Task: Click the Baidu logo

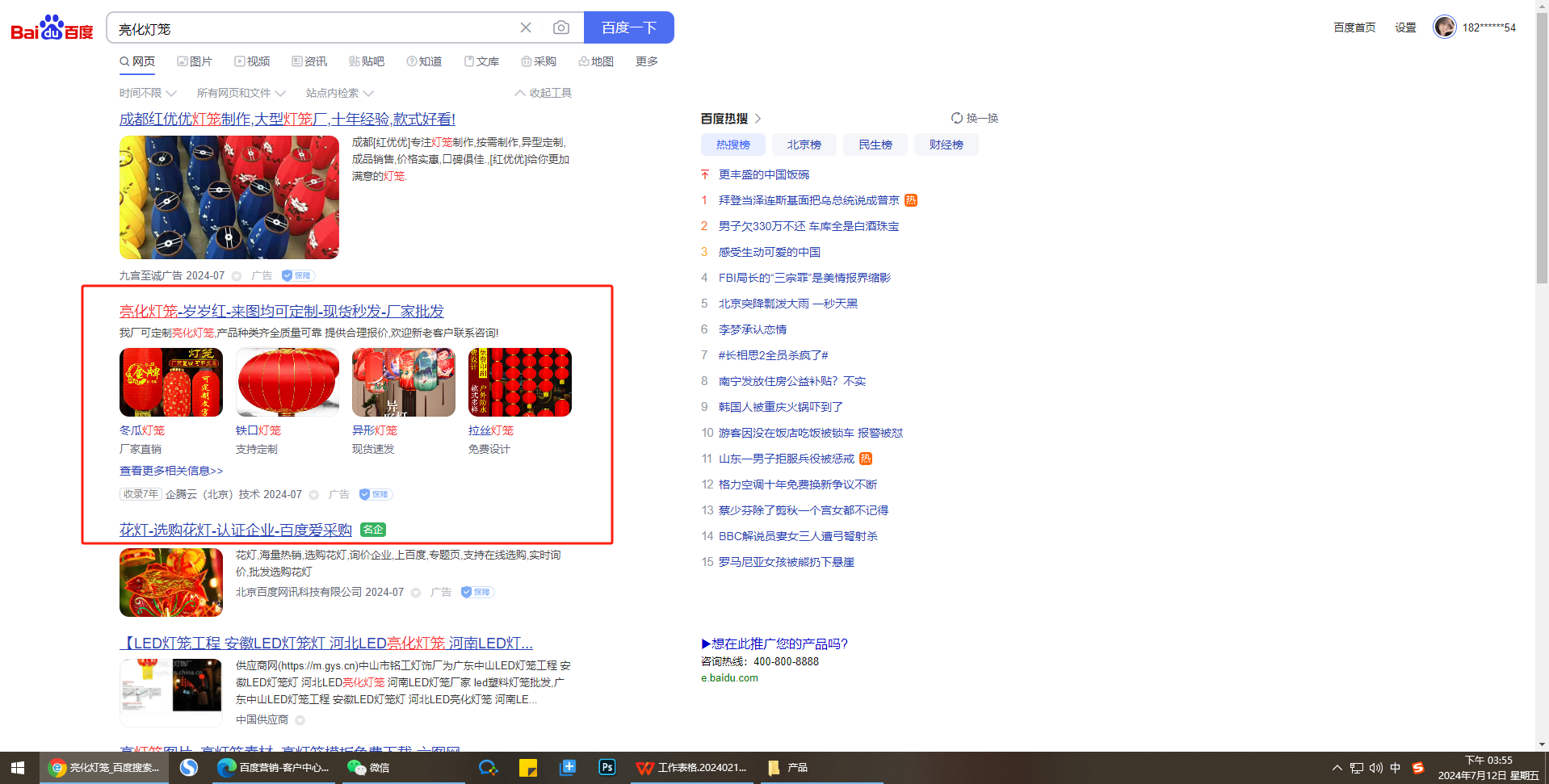Action: click(52, 28)
